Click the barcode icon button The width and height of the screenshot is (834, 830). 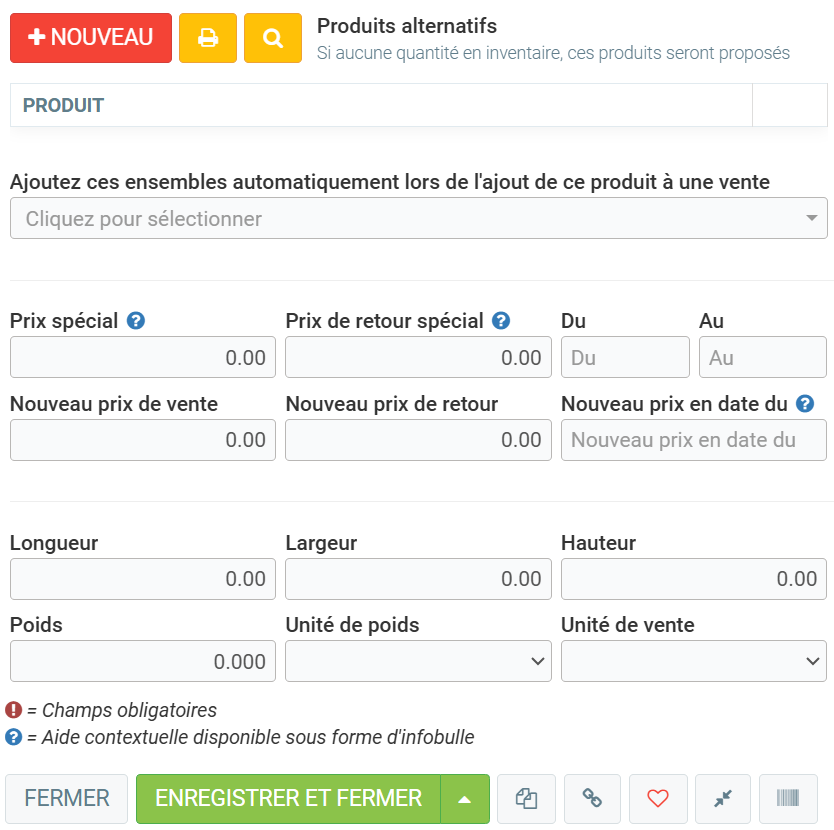pos(788,798)
